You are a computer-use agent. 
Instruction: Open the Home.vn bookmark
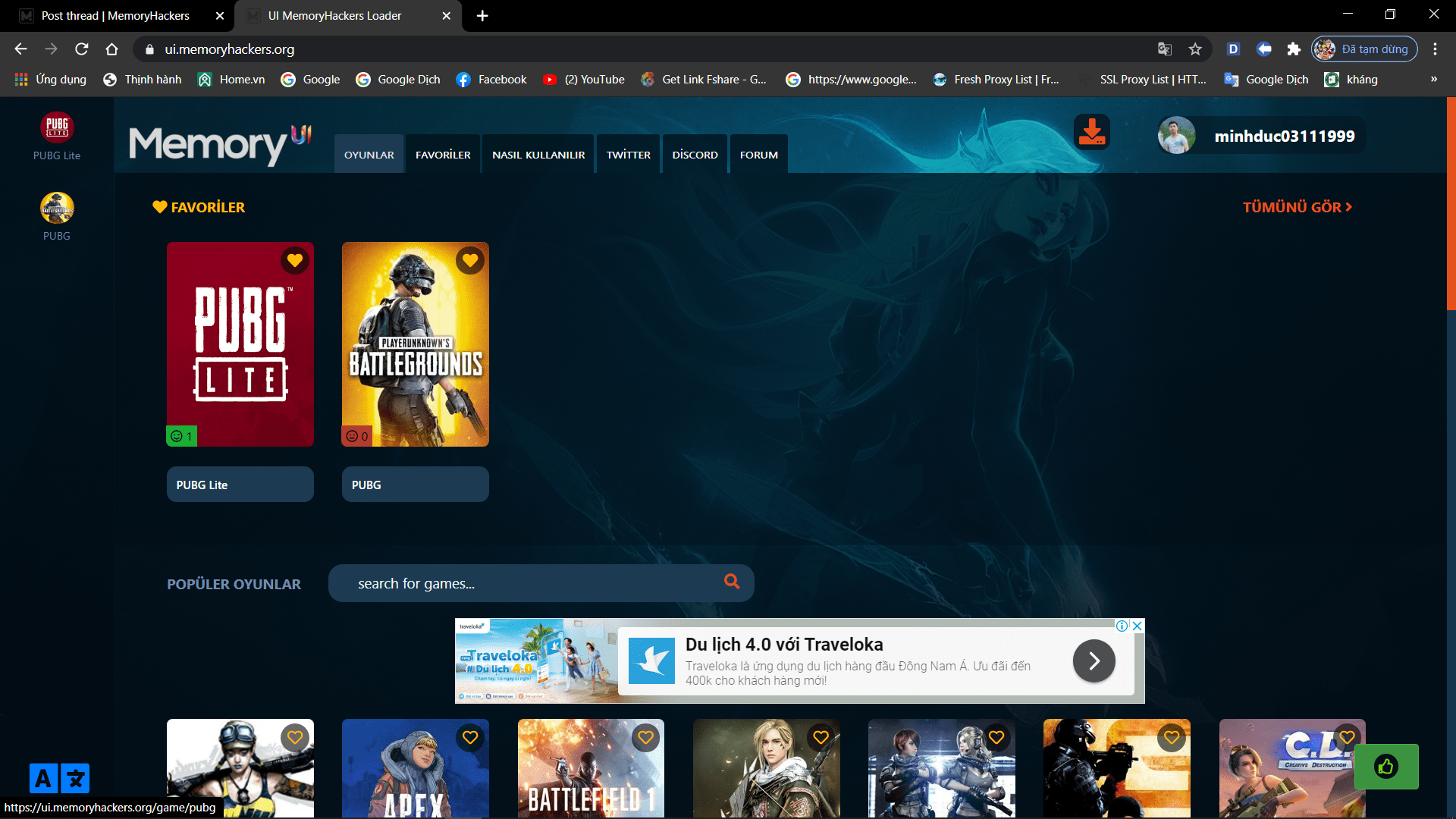click(231, 80)
